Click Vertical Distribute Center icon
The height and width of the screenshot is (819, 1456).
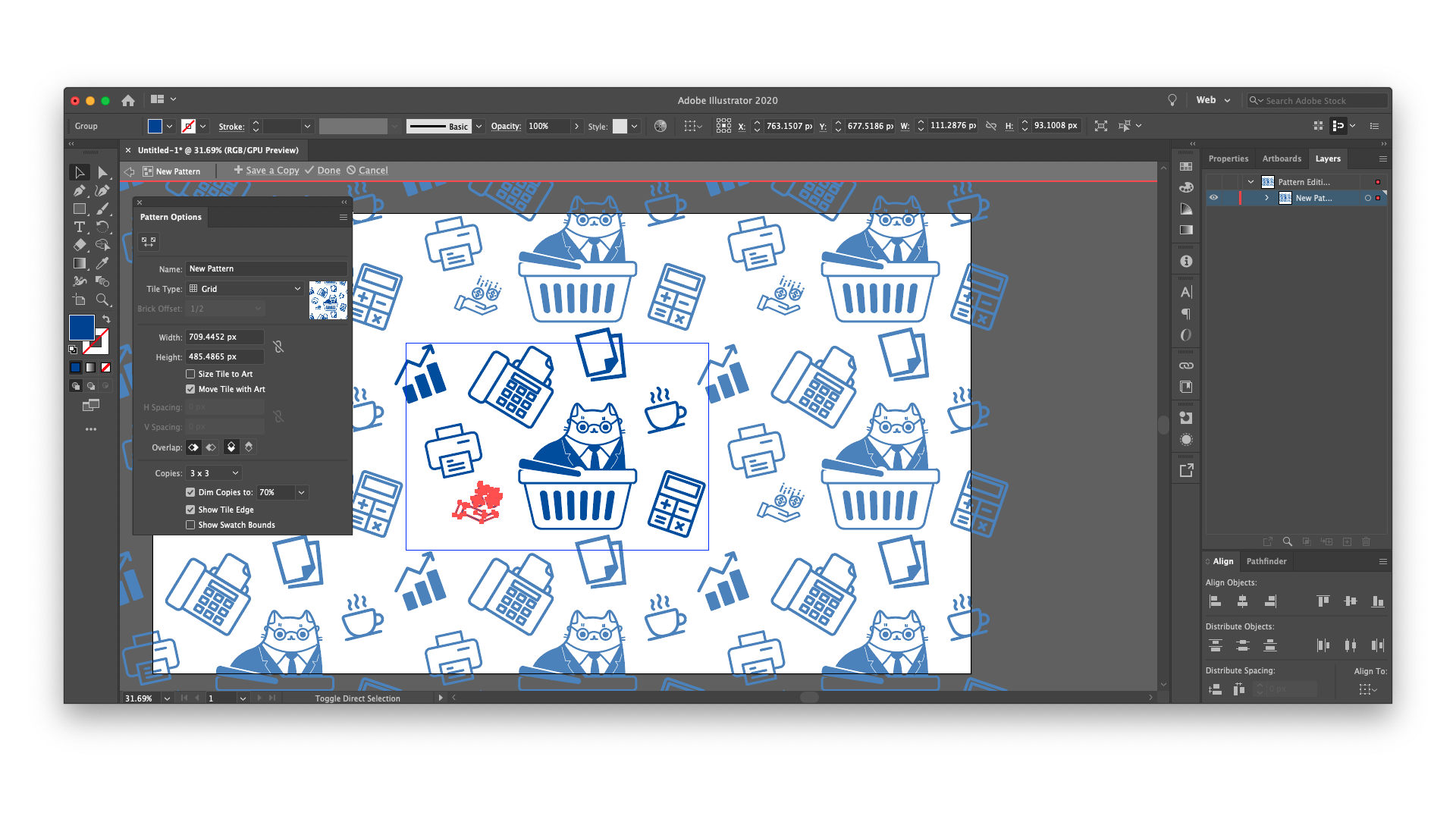[1242, 645]
